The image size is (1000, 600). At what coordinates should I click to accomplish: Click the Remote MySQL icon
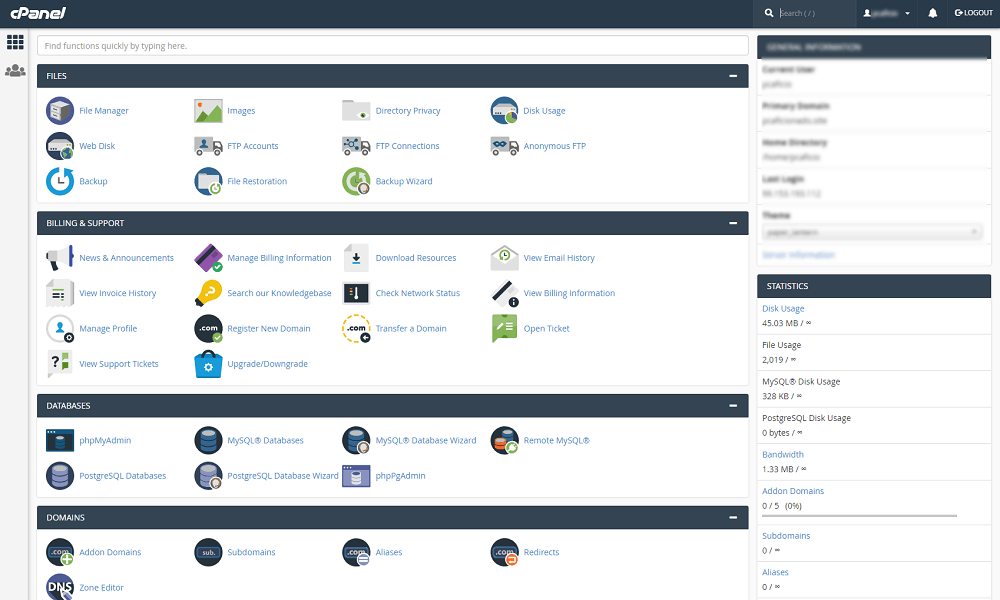(x=504, y=441)
